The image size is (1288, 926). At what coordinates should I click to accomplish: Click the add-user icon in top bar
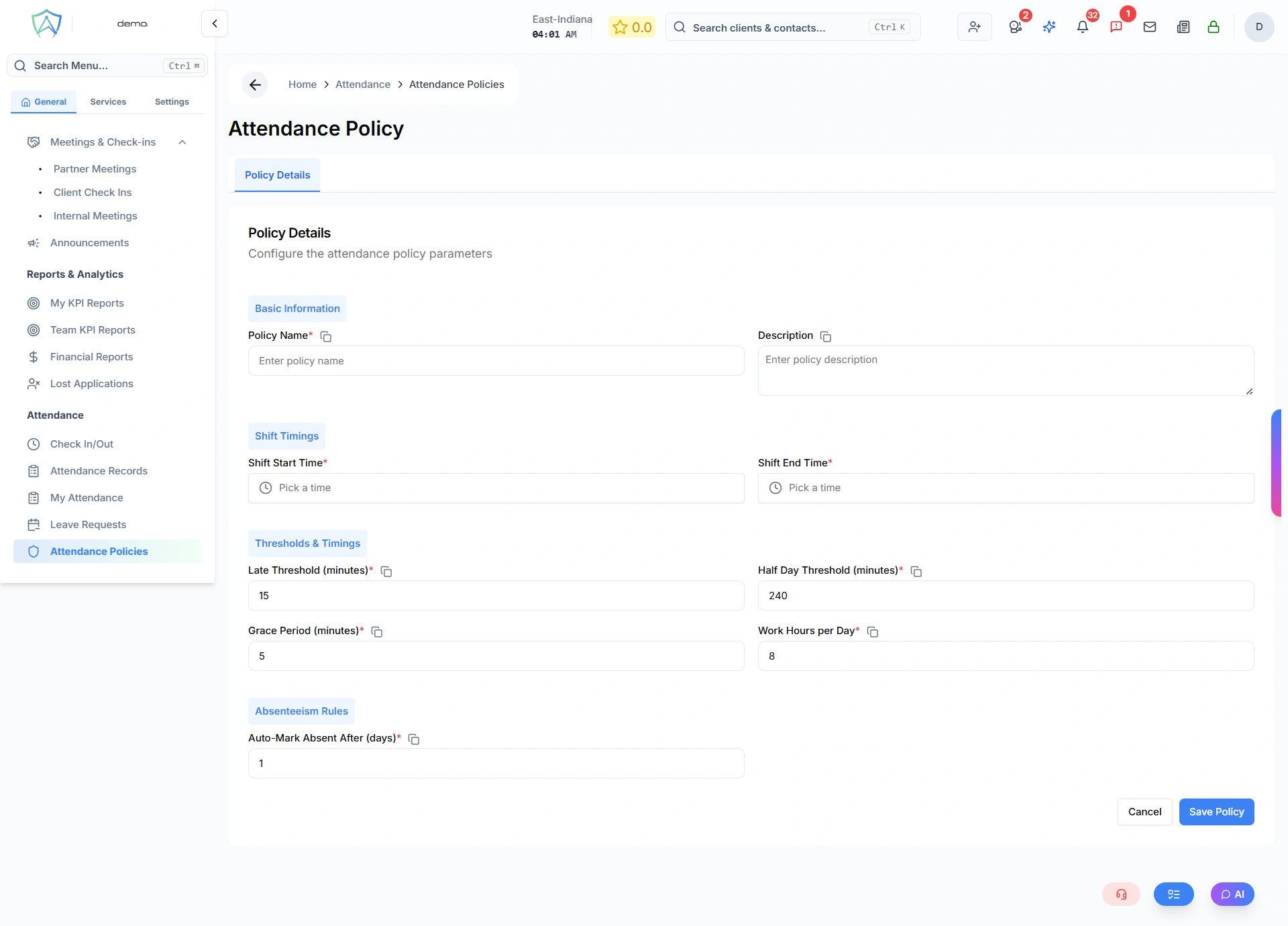tap(974, 28)
